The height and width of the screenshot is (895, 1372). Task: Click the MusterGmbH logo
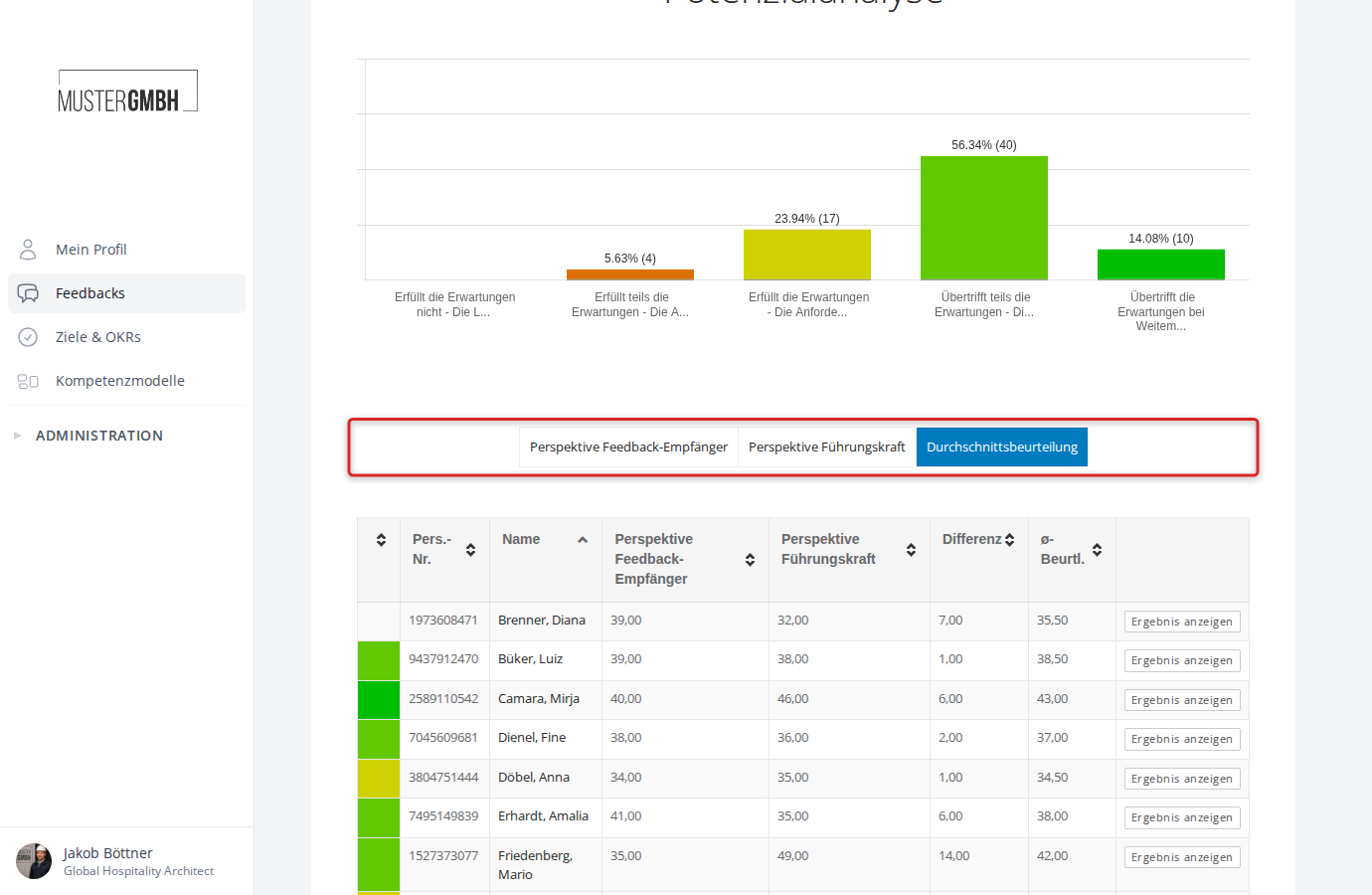pyautogui.click(x=127, y=91)
